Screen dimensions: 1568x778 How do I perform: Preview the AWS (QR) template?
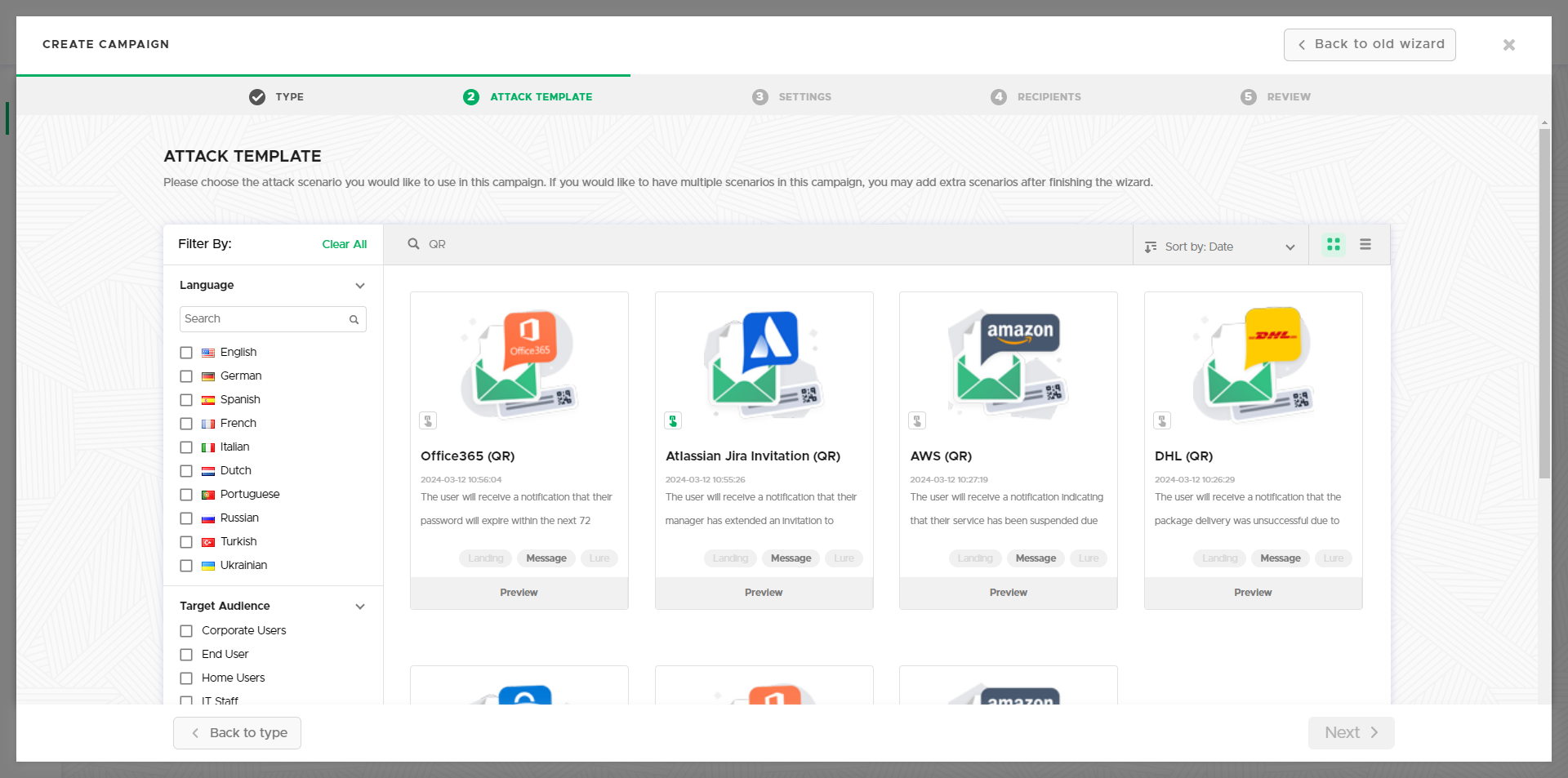(x=1009, y=594)
